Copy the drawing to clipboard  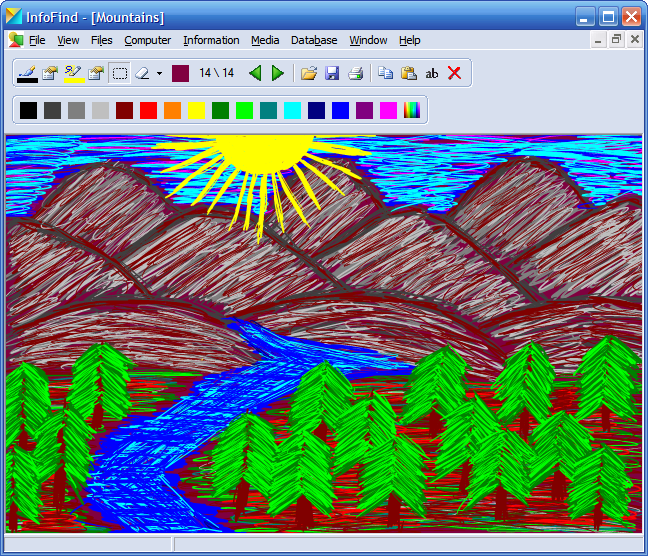tap(386, 74)
